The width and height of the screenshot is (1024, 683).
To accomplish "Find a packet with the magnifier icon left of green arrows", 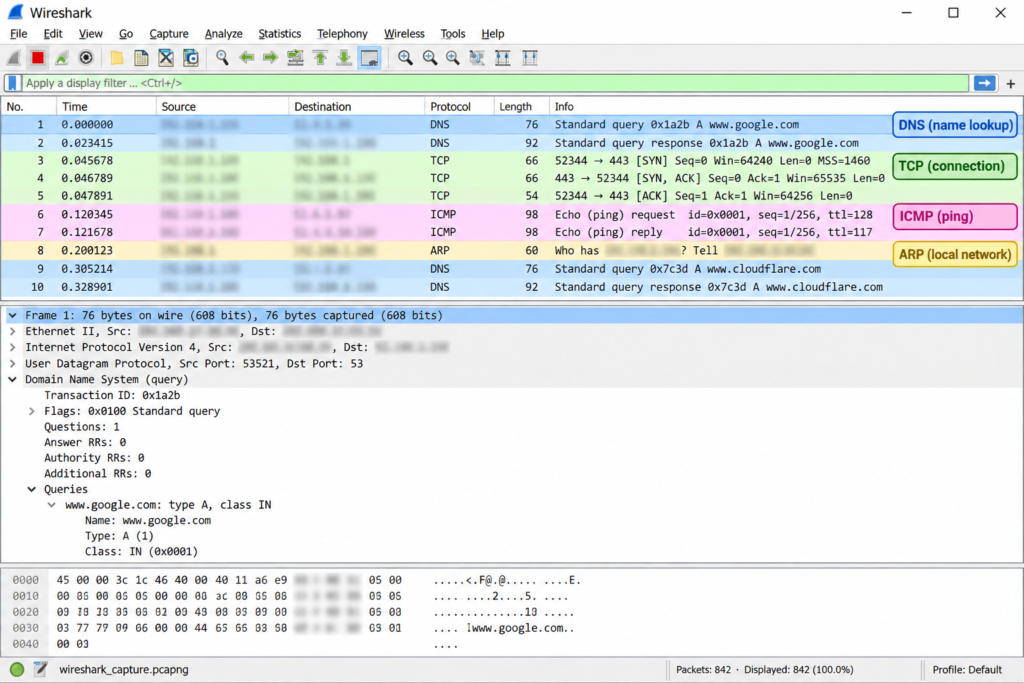I will (x=222, y=58).
